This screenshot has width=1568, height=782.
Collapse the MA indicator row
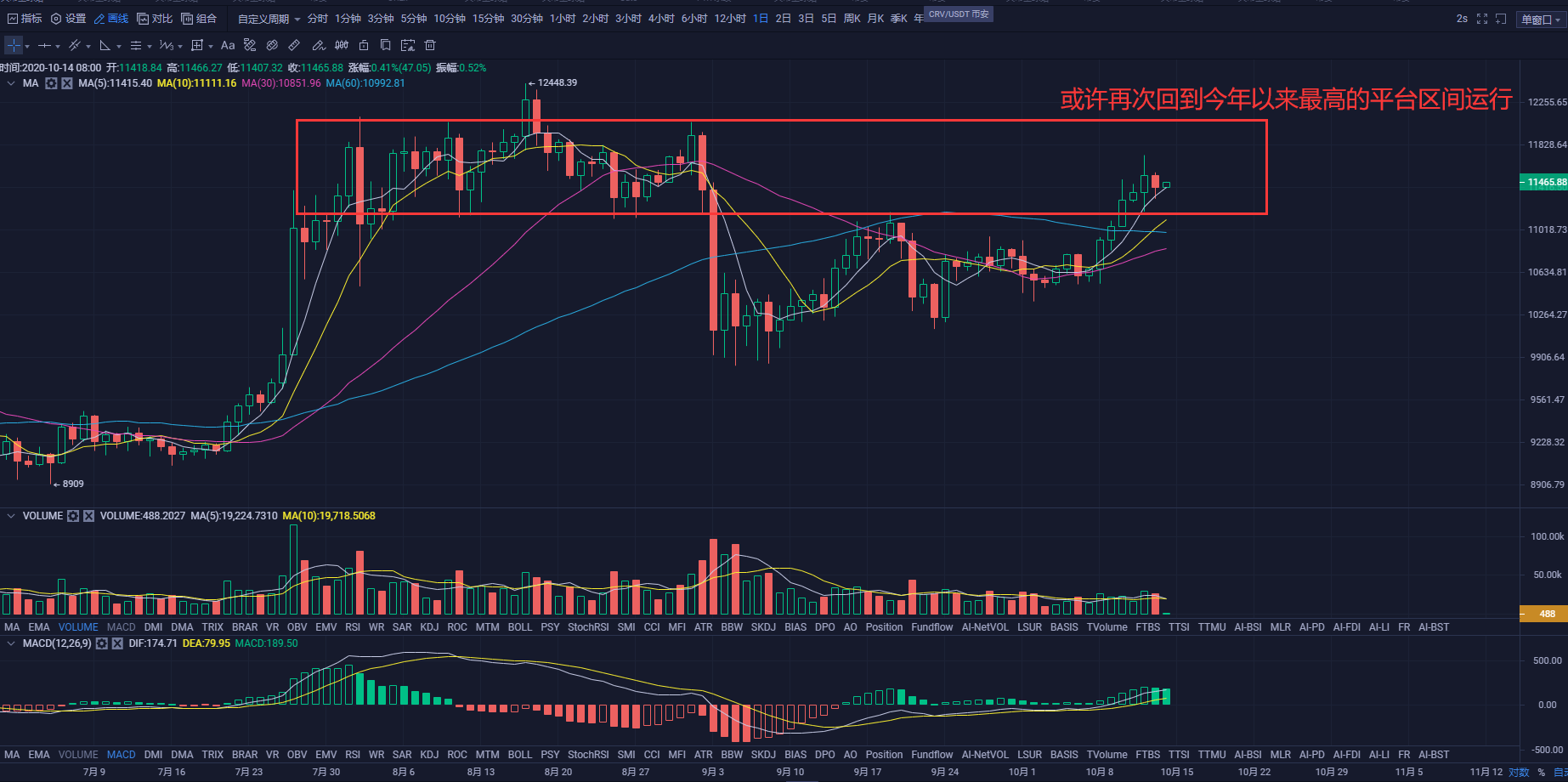coord(11,83)
